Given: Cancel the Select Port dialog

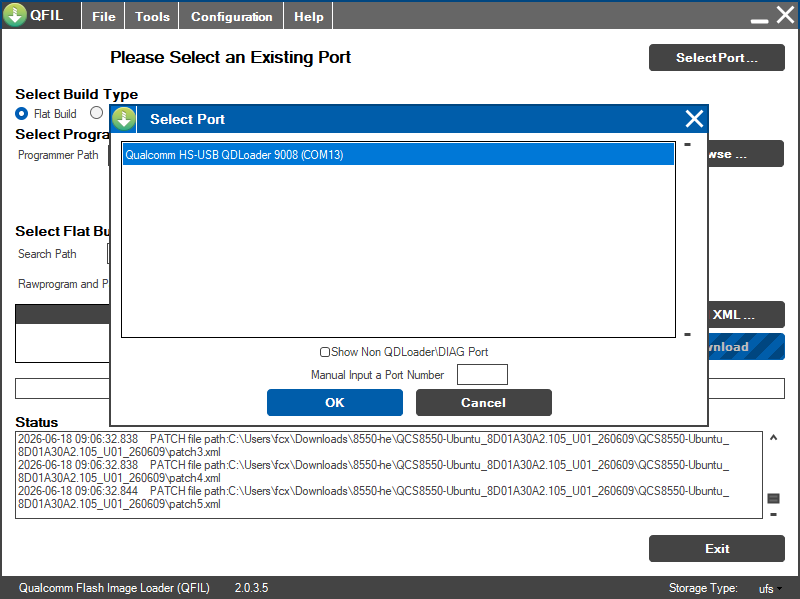Looking at the screenshot, I should [x=484, y=403].
